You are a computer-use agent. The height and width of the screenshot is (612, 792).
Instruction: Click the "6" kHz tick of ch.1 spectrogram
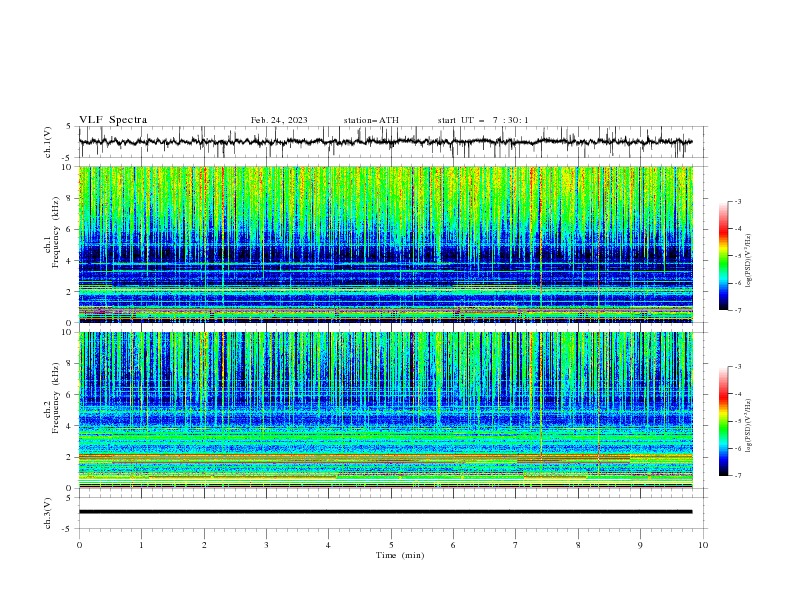click(69, 230)
